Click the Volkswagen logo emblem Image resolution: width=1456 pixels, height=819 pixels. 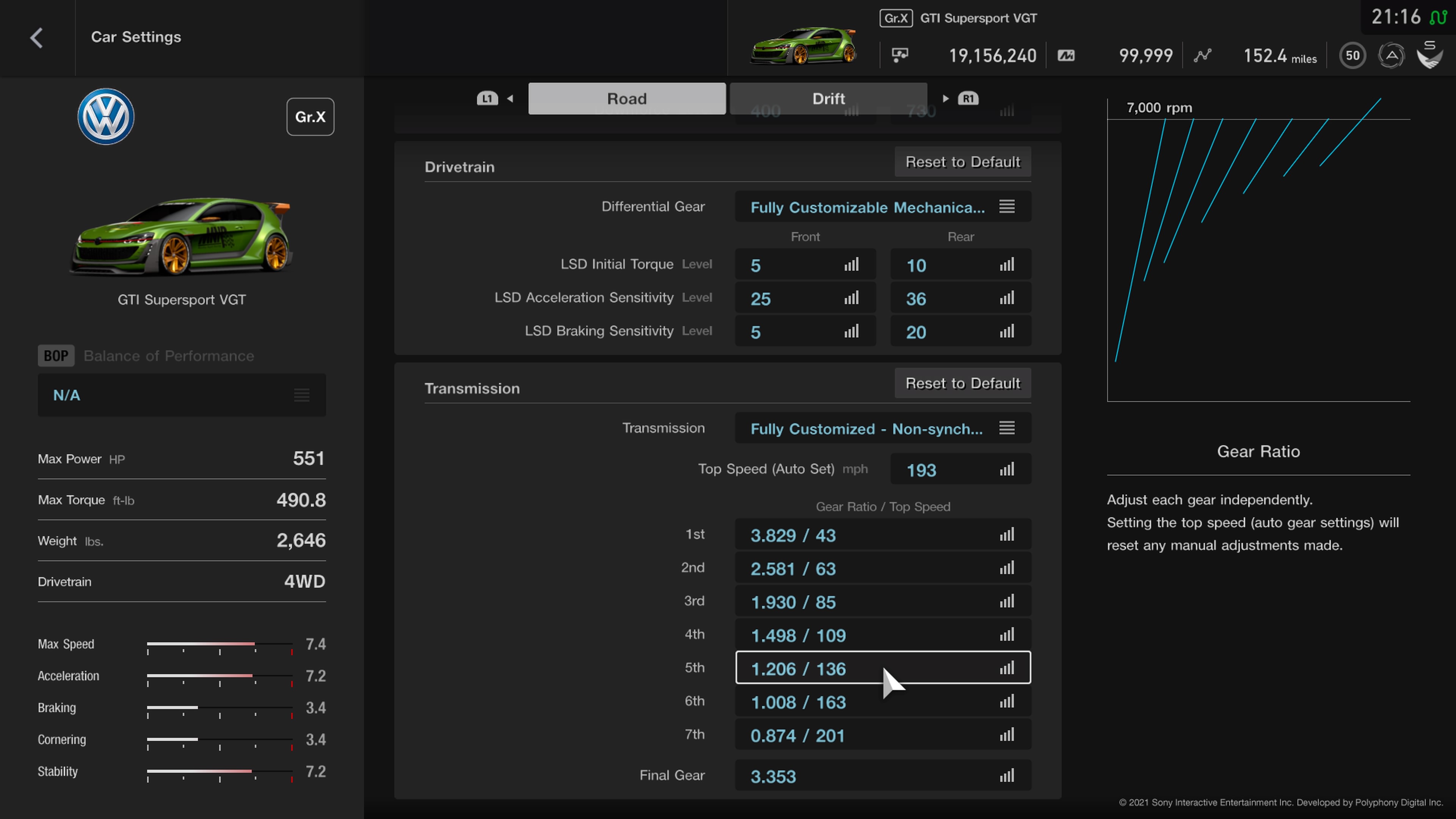pos(106,116)
